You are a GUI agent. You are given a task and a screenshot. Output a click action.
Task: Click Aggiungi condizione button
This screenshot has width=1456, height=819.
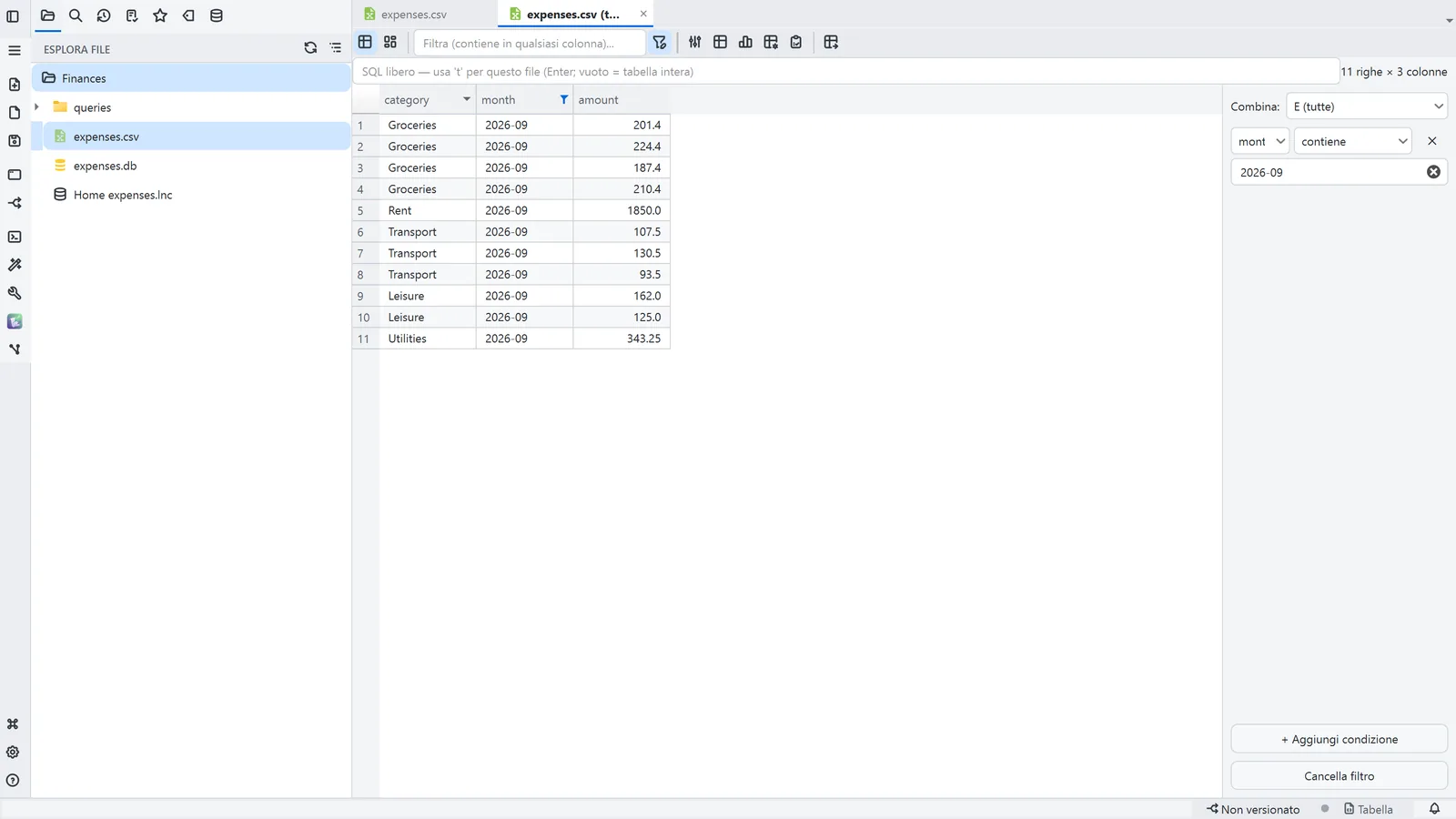point(1340,739)
